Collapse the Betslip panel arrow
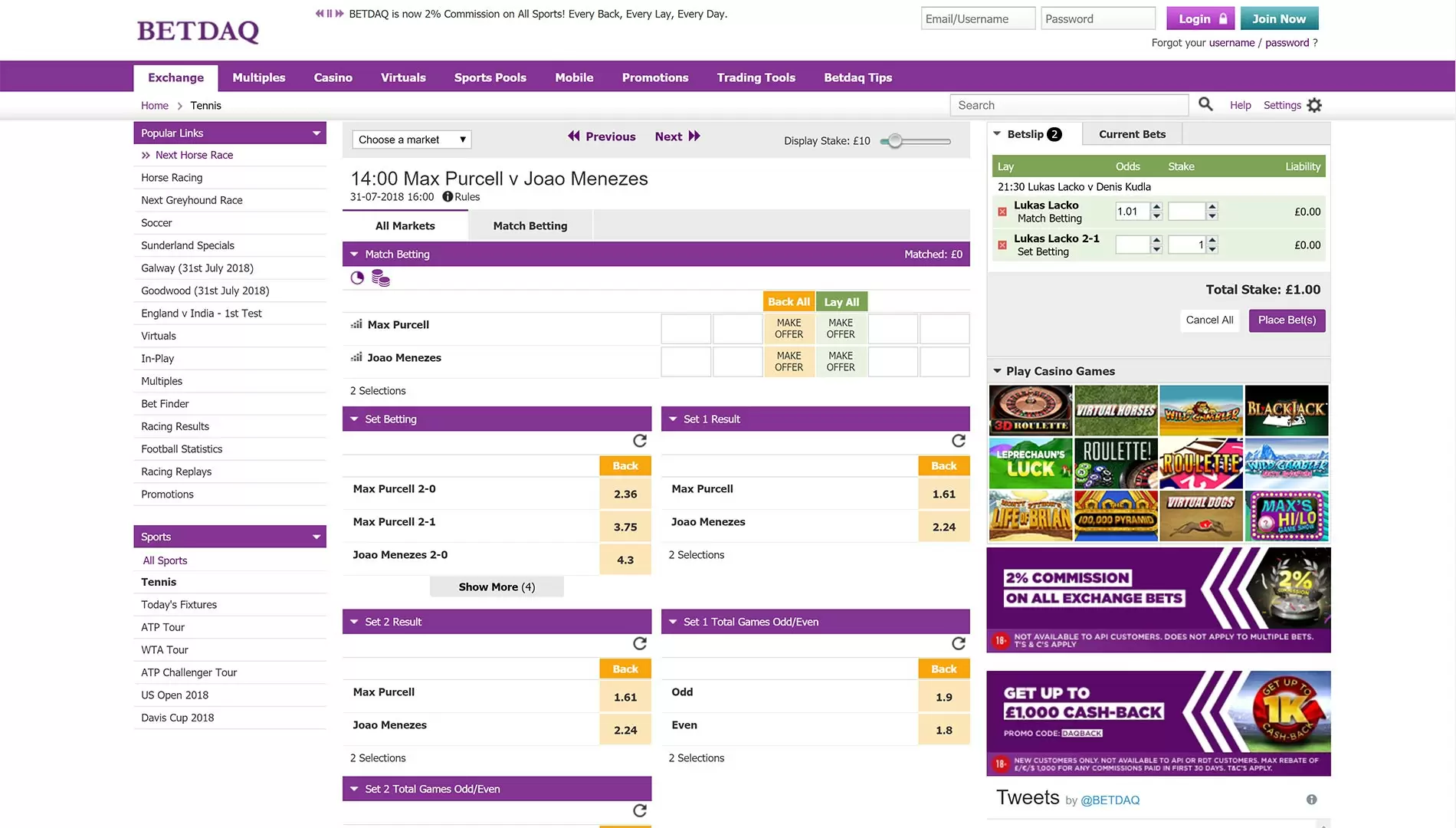The height and width of the screenshot is (828, 1456). click(x=997, y=133)
